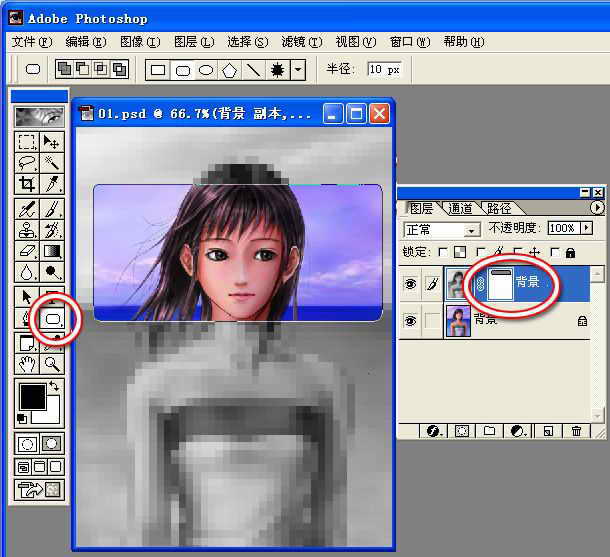Hide the top 背景 副本 layer eye

(x=410, y=284)
